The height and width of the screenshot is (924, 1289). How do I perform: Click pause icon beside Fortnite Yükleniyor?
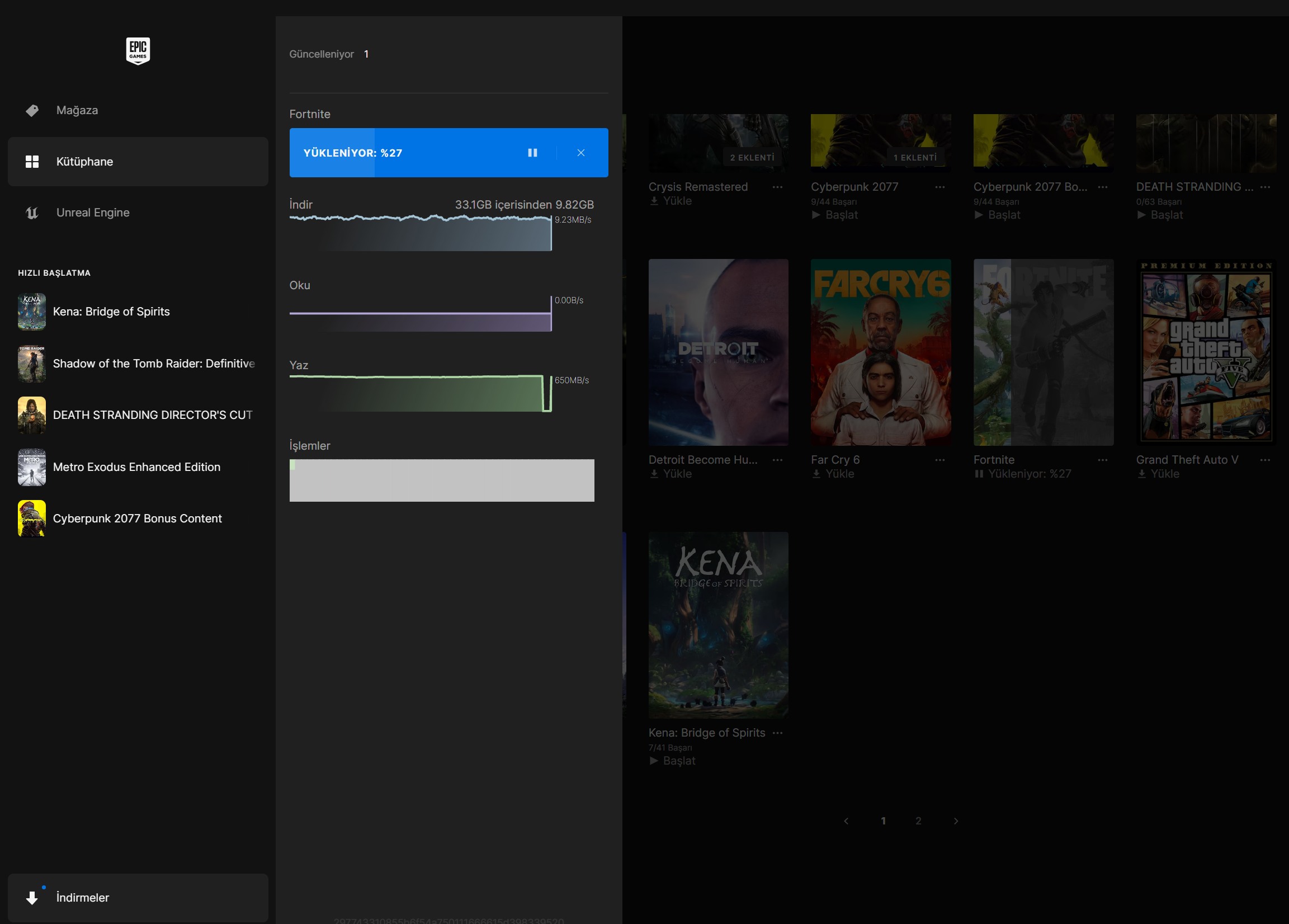pyautogui.click(x=979, y=474)
